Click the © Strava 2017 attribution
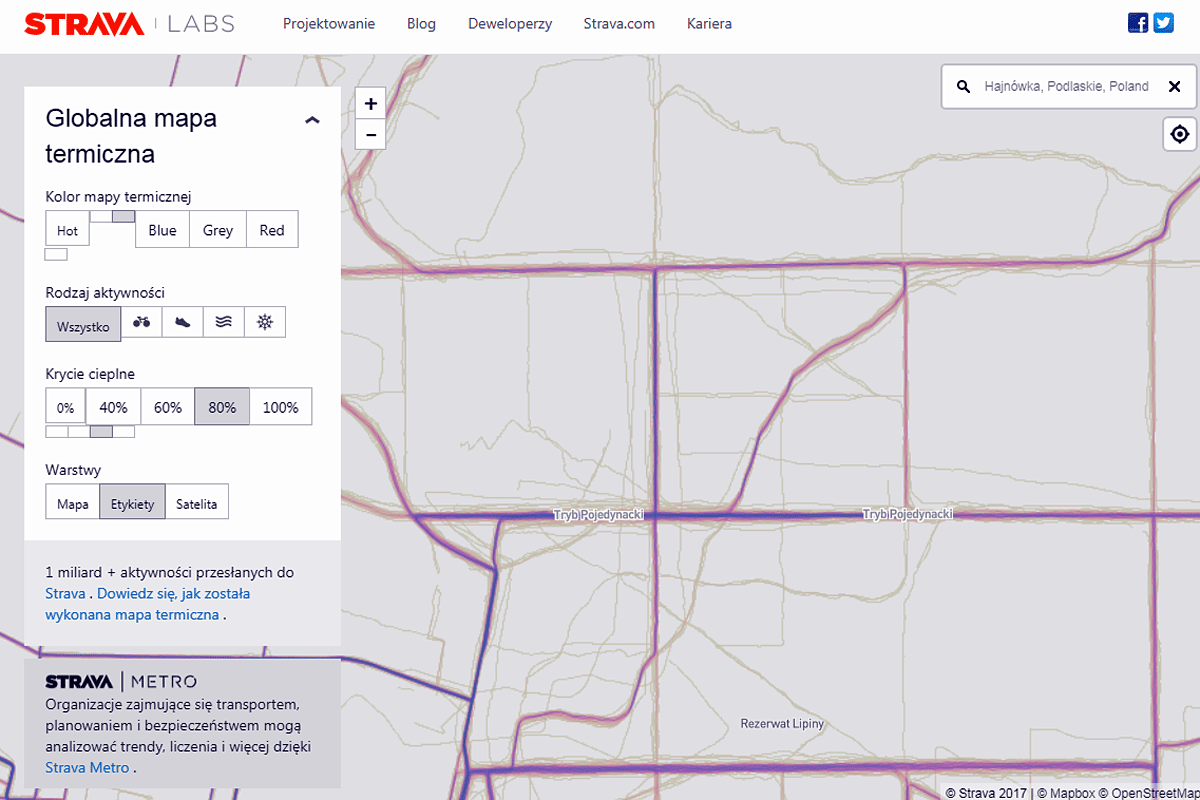 point(987,793)
